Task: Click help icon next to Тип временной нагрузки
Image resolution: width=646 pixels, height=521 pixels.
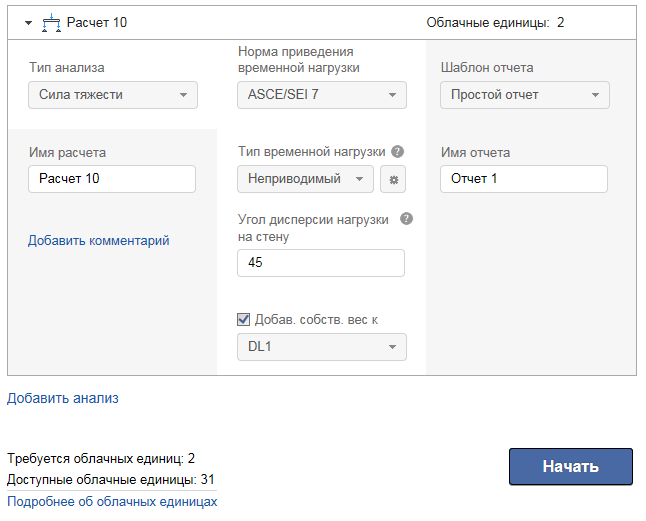Action: coord(397,152)
